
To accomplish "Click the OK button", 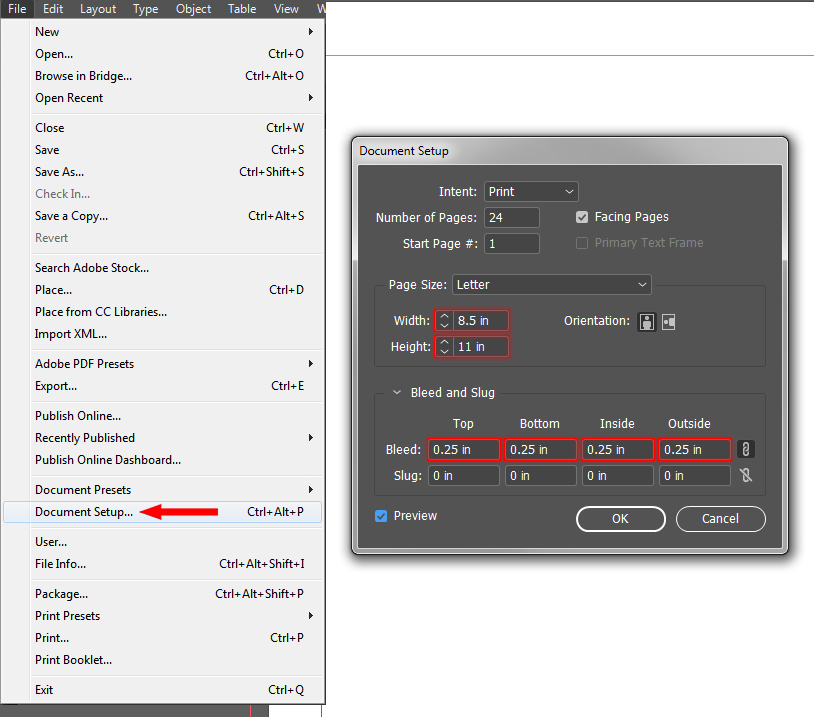I will click(620, 519).
